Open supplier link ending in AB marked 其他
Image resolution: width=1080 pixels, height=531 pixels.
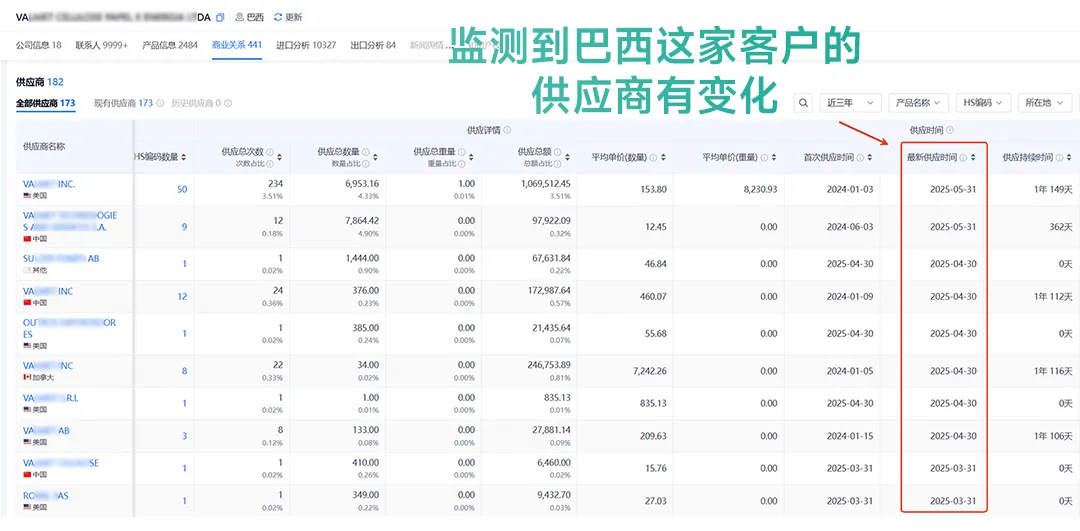[x=61, y=258]
